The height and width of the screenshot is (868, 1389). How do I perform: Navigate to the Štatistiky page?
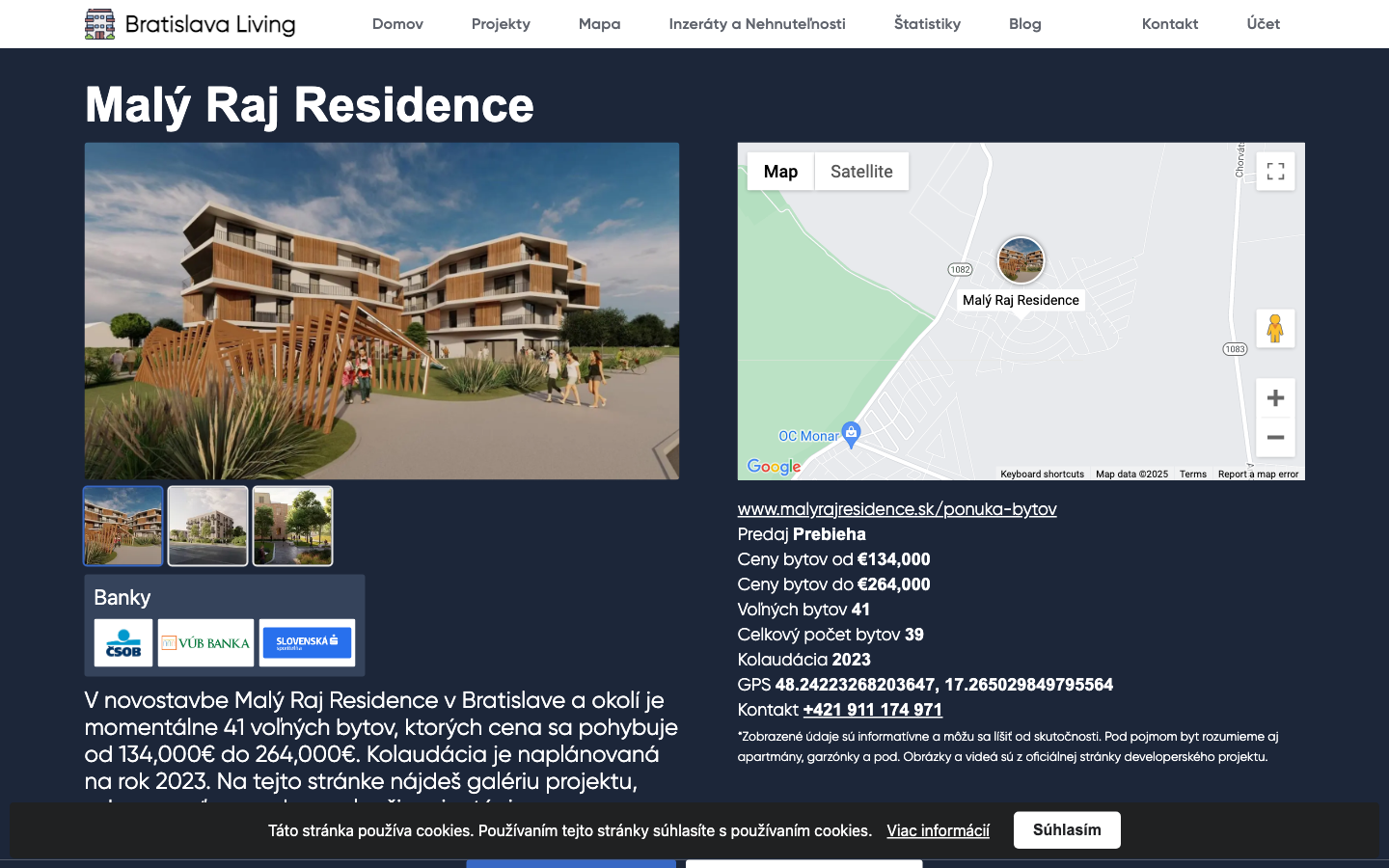click(x=927, y=24)
